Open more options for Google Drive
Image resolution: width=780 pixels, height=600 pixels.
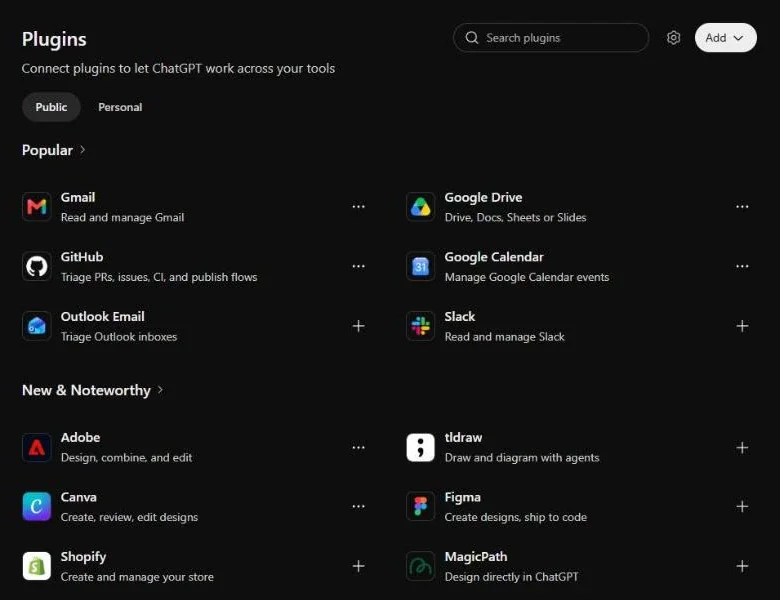click(742, 206)
